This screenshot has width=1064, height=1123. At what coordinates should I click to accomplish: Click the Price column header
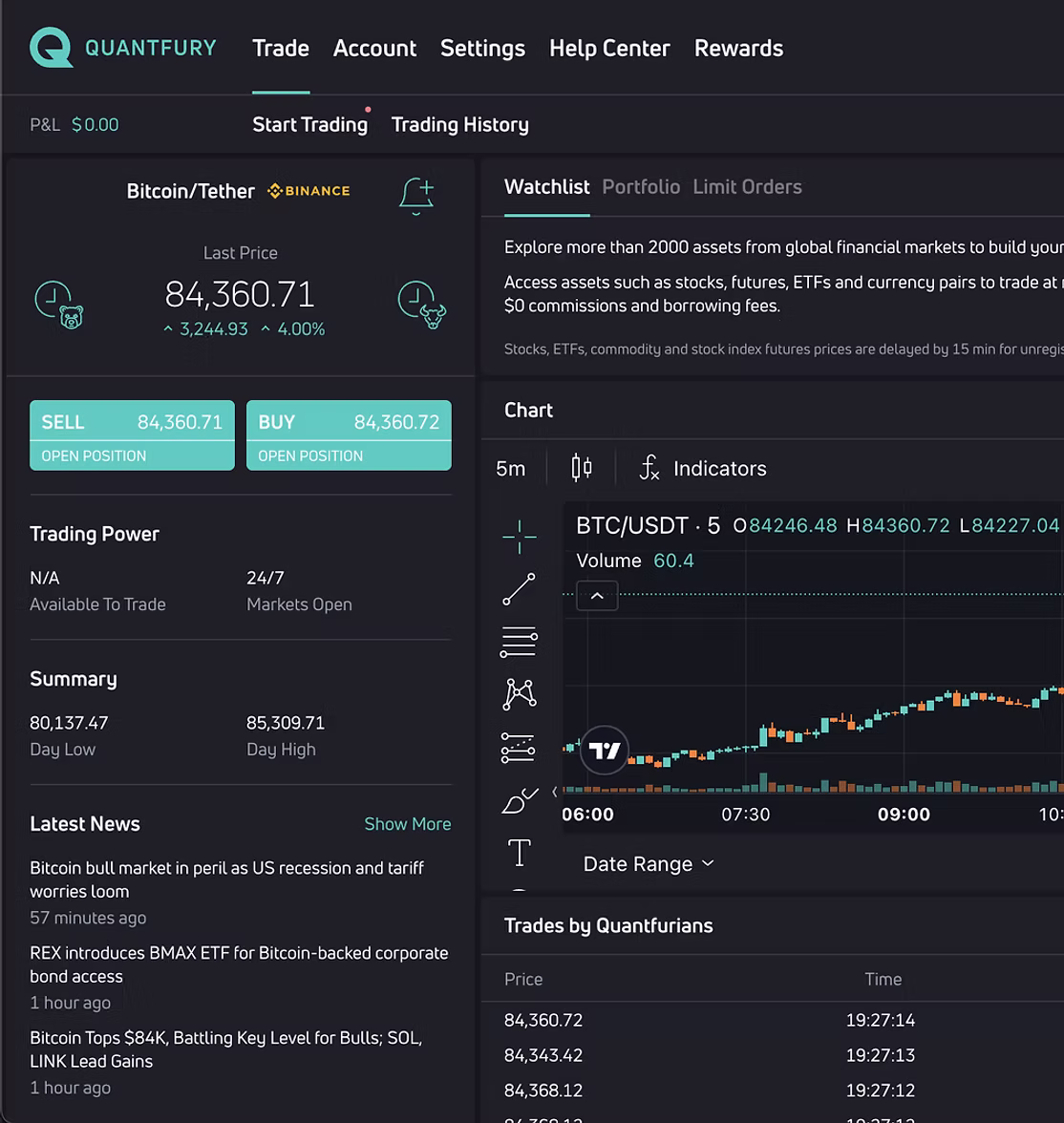coord(523,980)
